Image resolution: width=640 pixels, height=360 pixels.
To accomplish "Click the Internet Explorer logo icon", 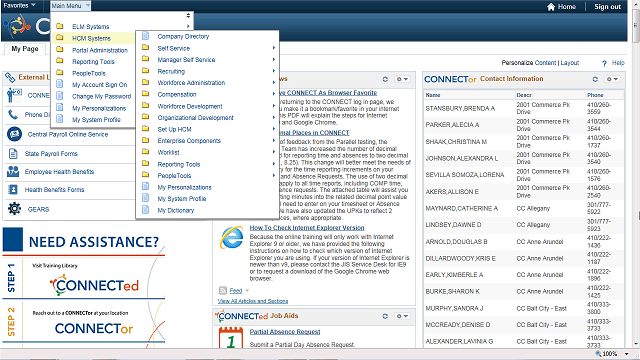I will pyautogui.click(x=231, y=238).
